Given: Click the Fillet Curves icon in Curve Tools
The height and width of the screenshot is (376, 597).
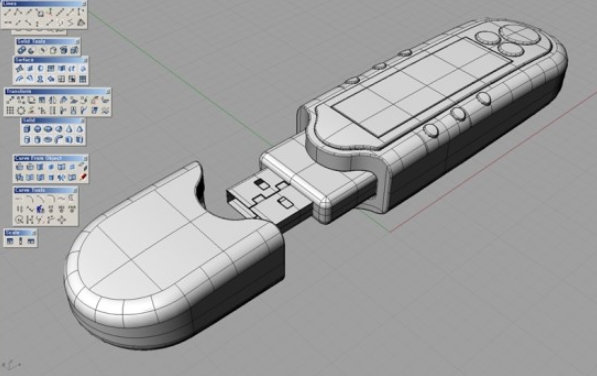Looking at the screenshot, I should (x=30, y=199).
